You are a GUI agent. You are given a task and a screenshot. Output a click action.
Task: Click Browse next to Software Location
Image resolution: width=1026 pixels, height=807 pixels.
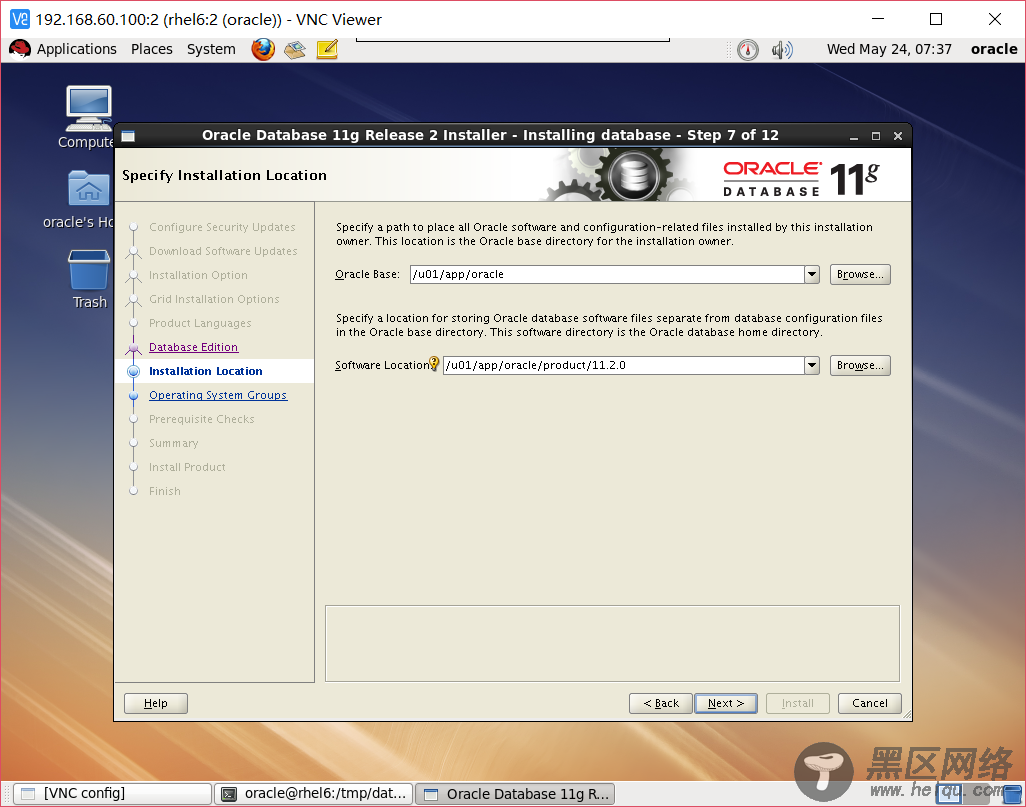tap(860, 365)
